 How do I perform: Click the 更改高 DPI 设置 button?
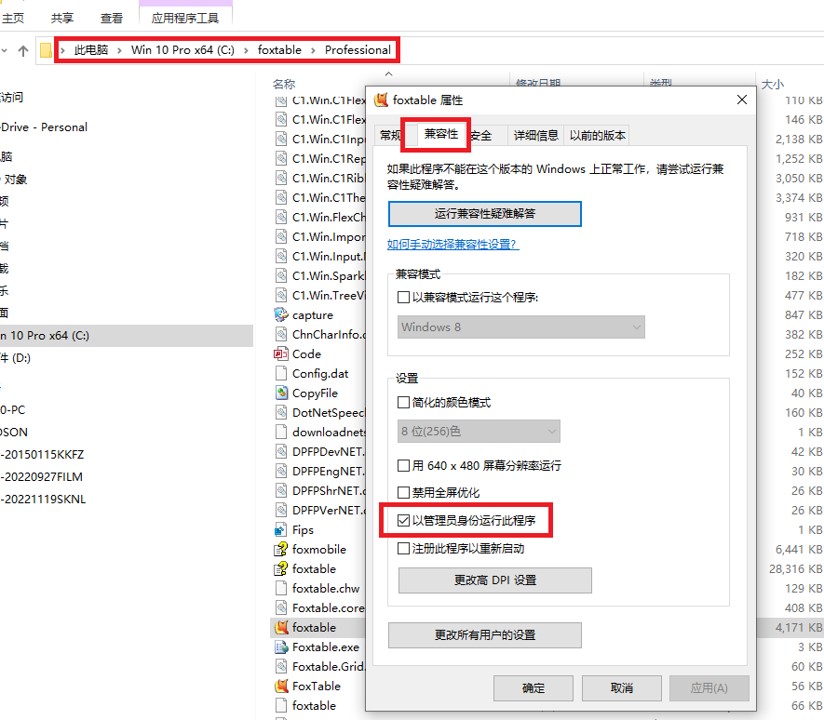[495, 580]
